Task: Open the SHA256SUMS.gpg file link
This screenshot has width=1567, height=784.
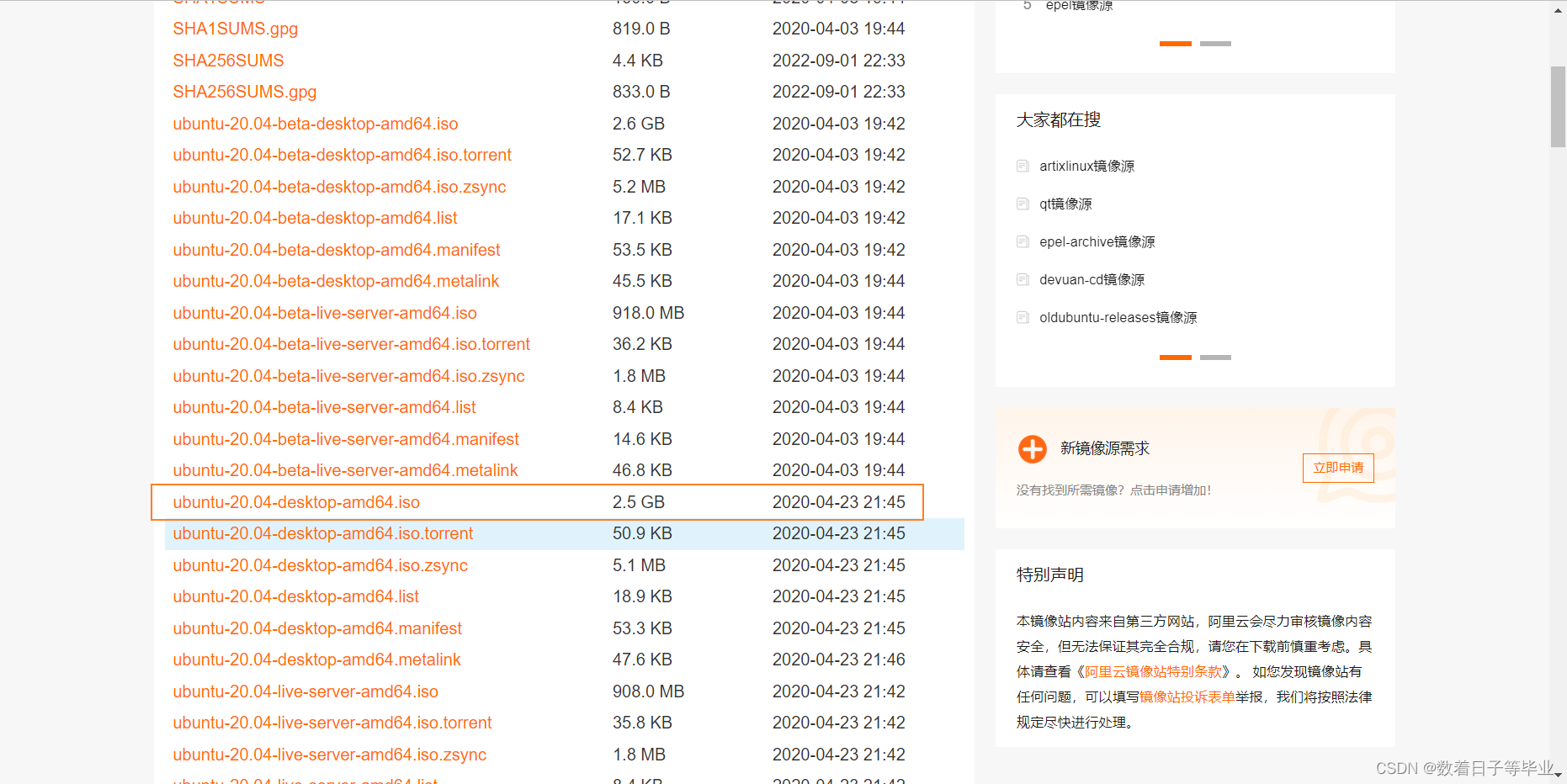Action: point(245,92)
